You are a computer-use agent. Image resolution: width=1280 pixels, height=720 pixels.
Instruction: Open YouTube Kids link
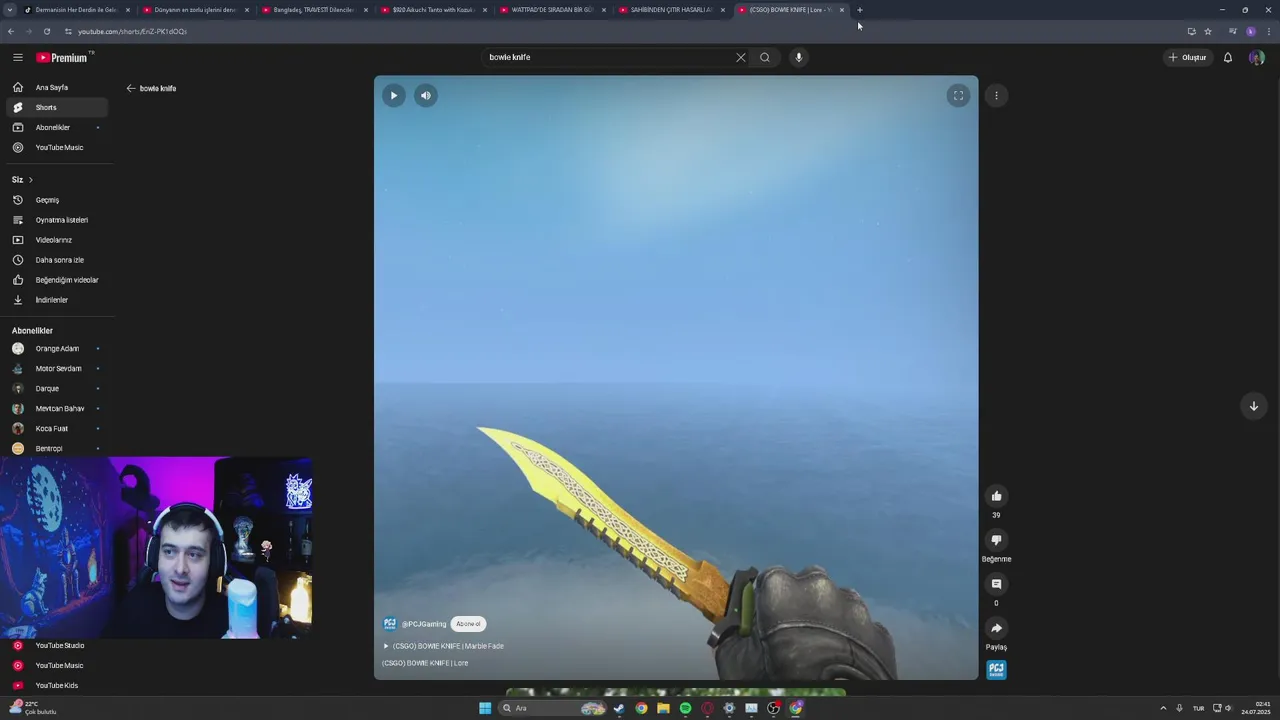(x=57, y=685)
